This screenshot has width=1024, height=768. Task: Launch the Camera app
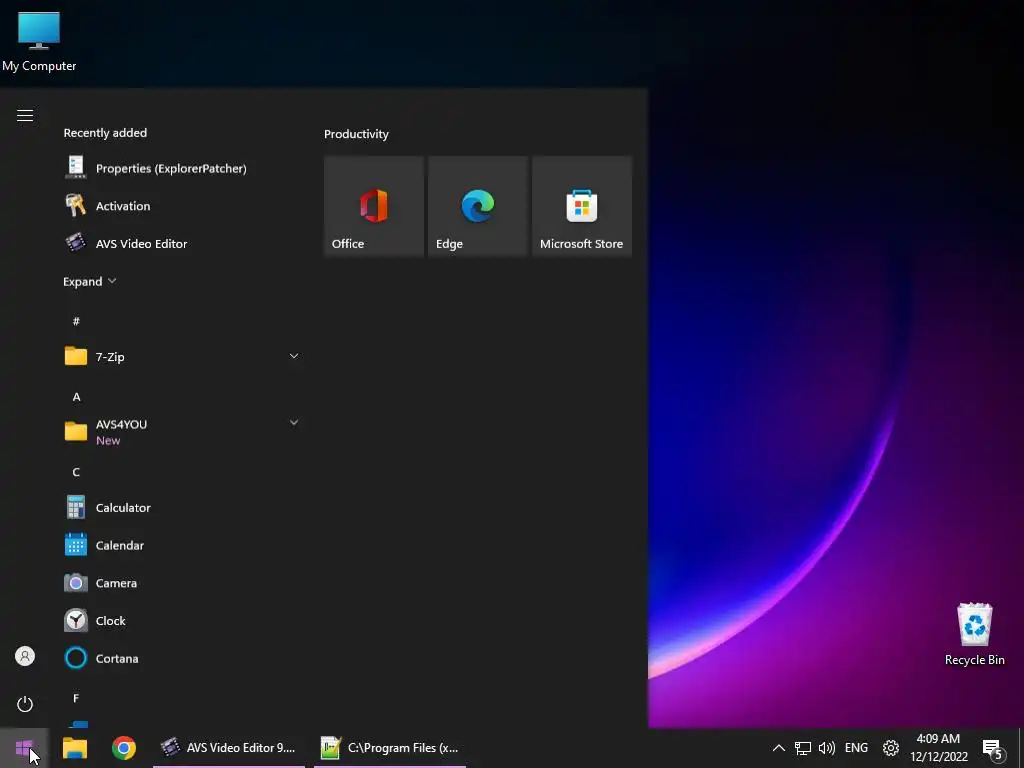click(182, 583)
